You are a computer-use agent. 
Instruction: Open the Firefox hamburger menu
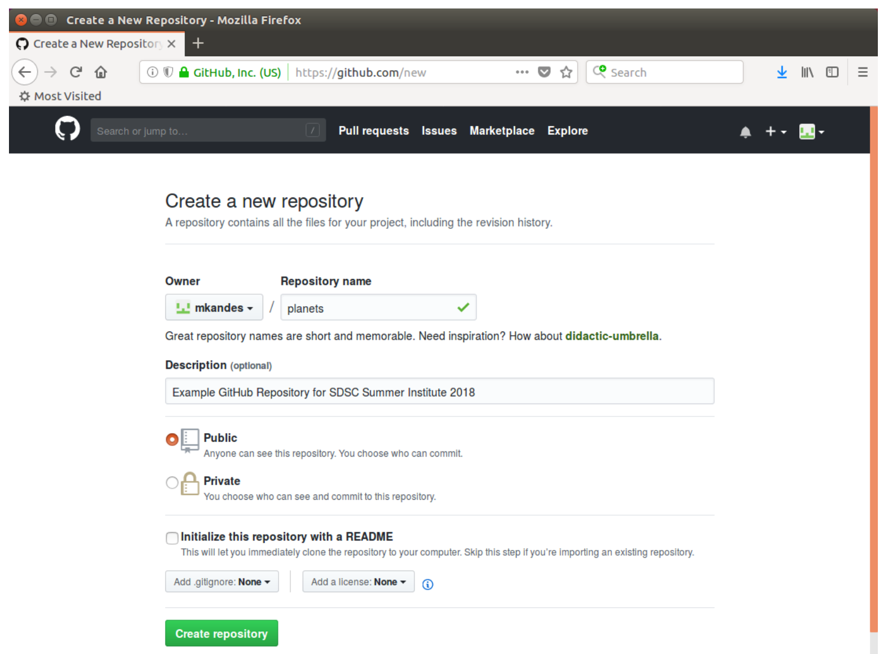point(862,72)
